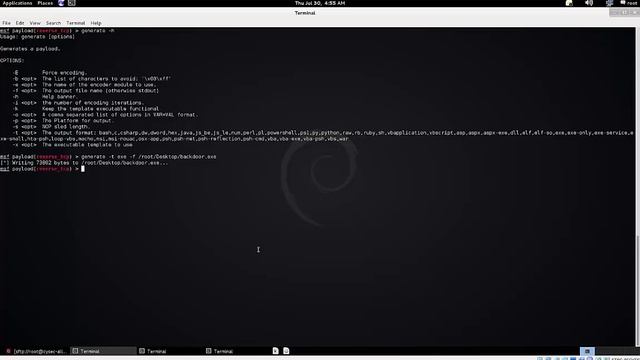Open the Edit menu

(x=20, y=23)
